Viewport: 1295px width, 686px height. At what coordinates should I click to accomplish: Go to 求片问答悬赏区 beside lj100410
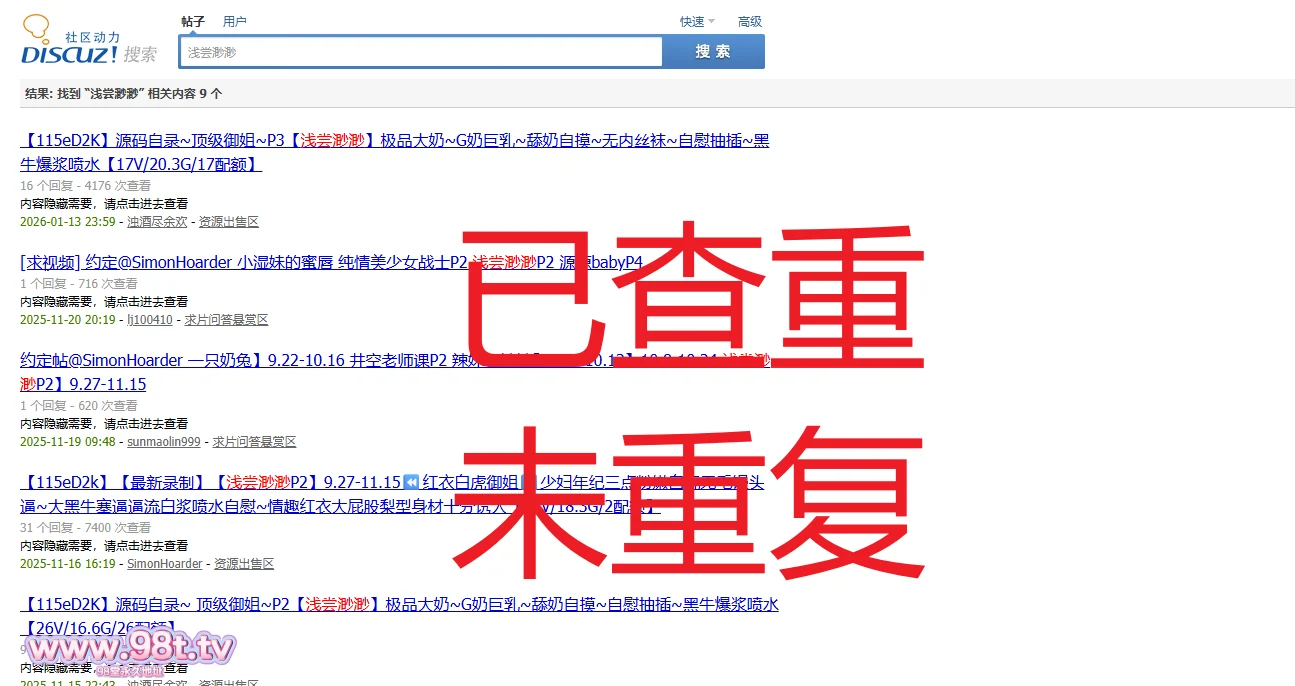tap(226, 320)
